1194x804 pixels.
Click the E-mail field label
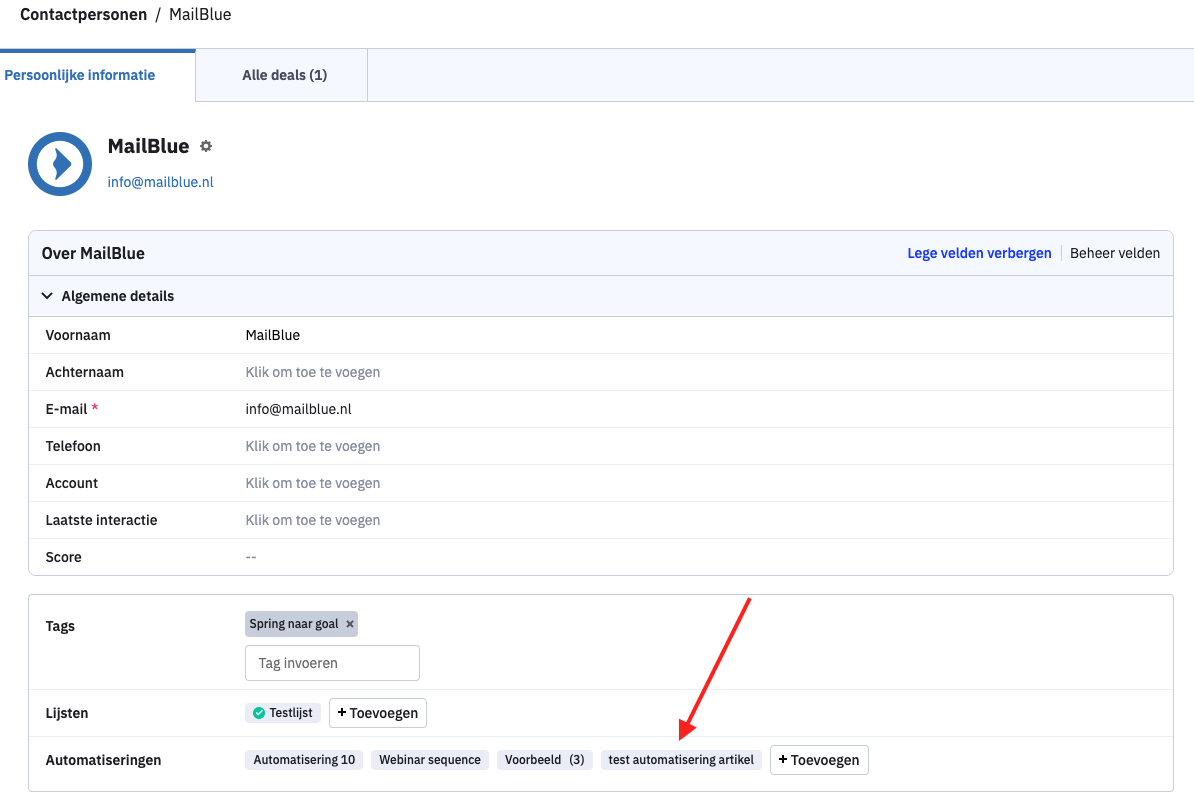(x=66, y=410)
